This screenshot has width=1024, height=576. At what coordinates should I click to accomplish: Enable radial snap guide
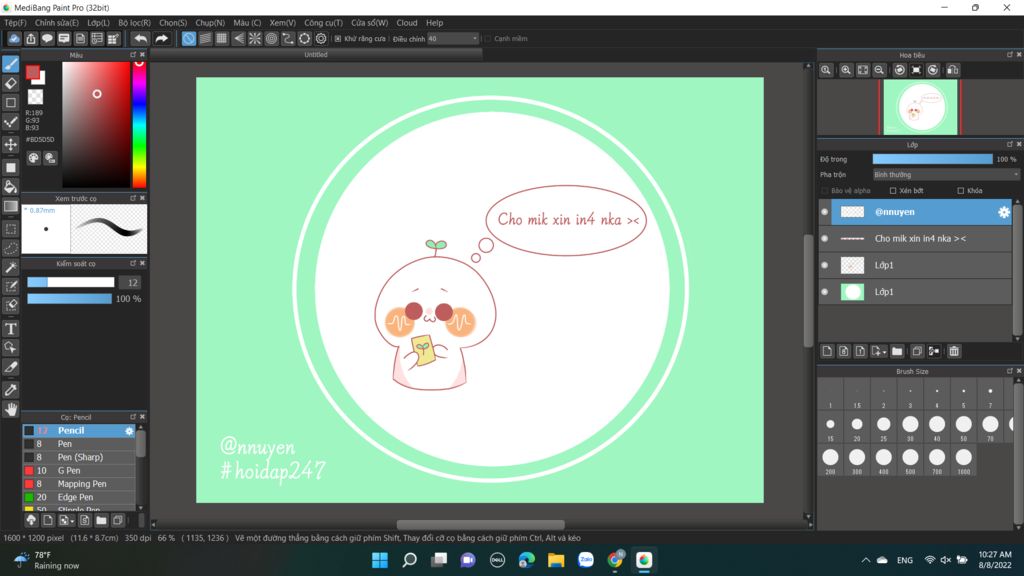(x=255, y=39)
